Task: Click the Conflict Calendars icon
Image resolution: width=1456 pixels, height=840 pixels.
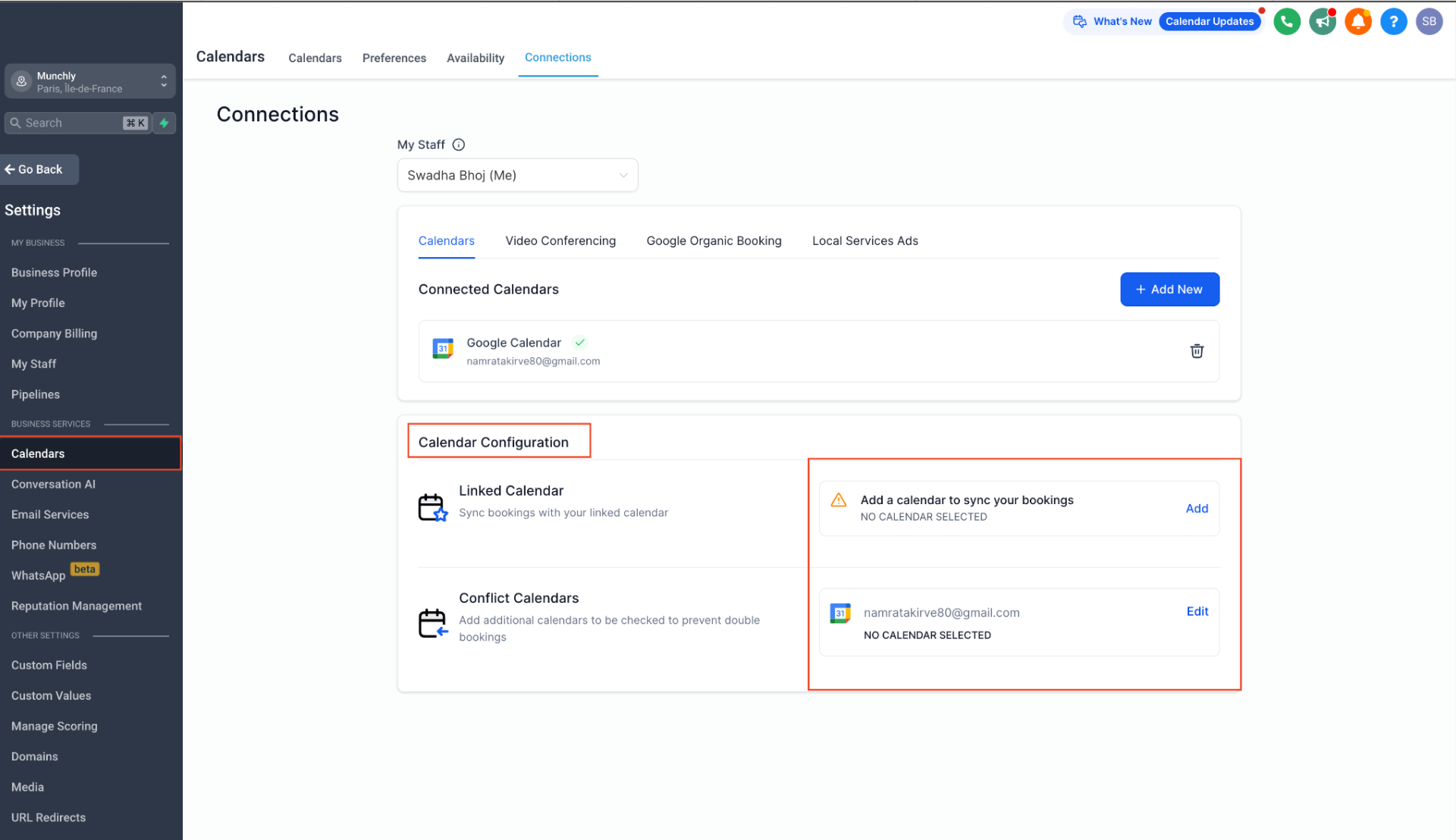Action: pyautogui.click(x=432, y=623)
